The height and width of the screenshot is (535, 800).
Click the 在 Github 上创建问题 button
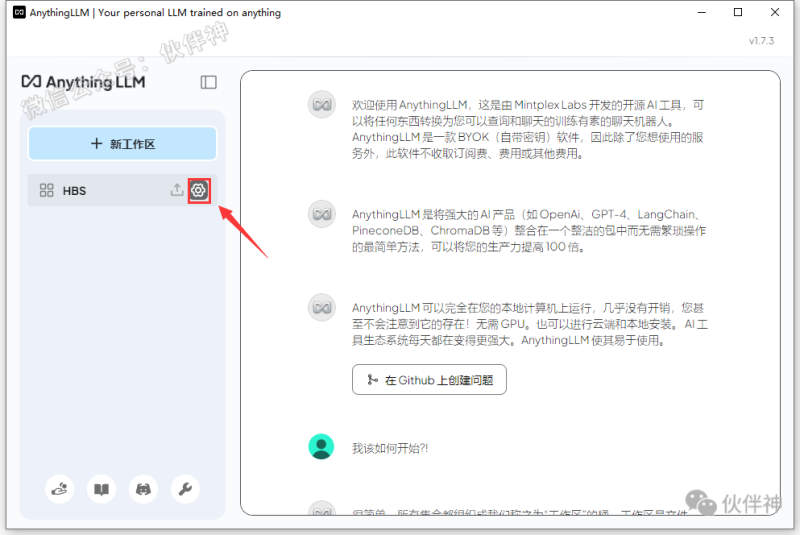(x=429, y=380)
